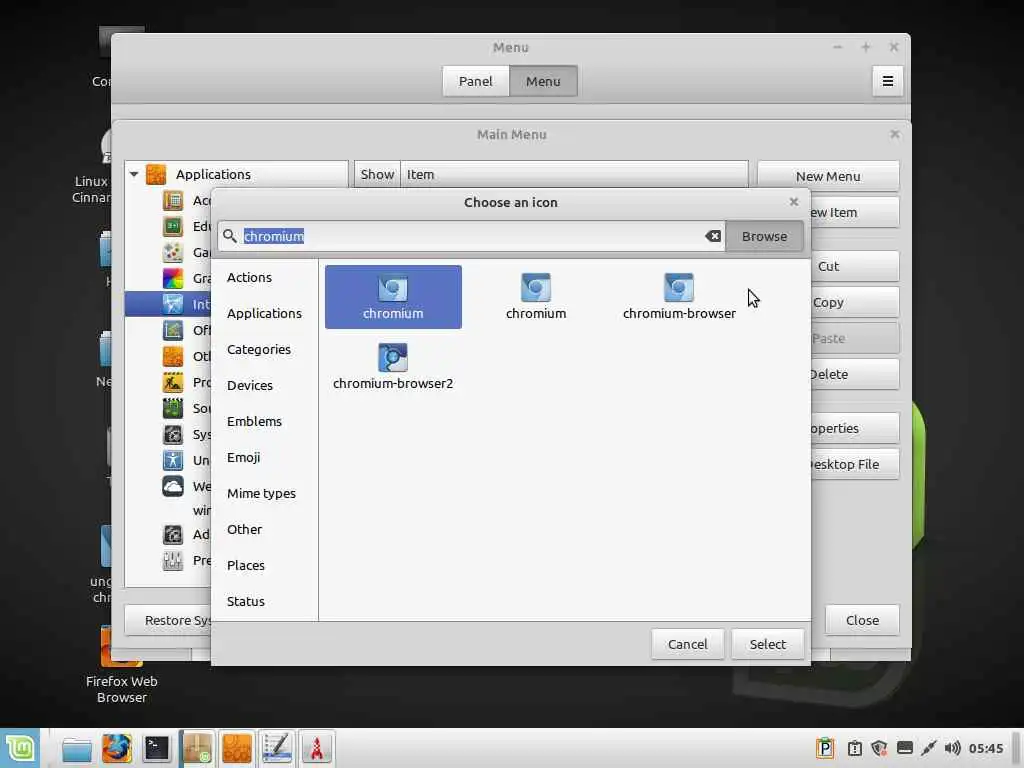
Task: Show the Status icon category
Action: (246, 601)
